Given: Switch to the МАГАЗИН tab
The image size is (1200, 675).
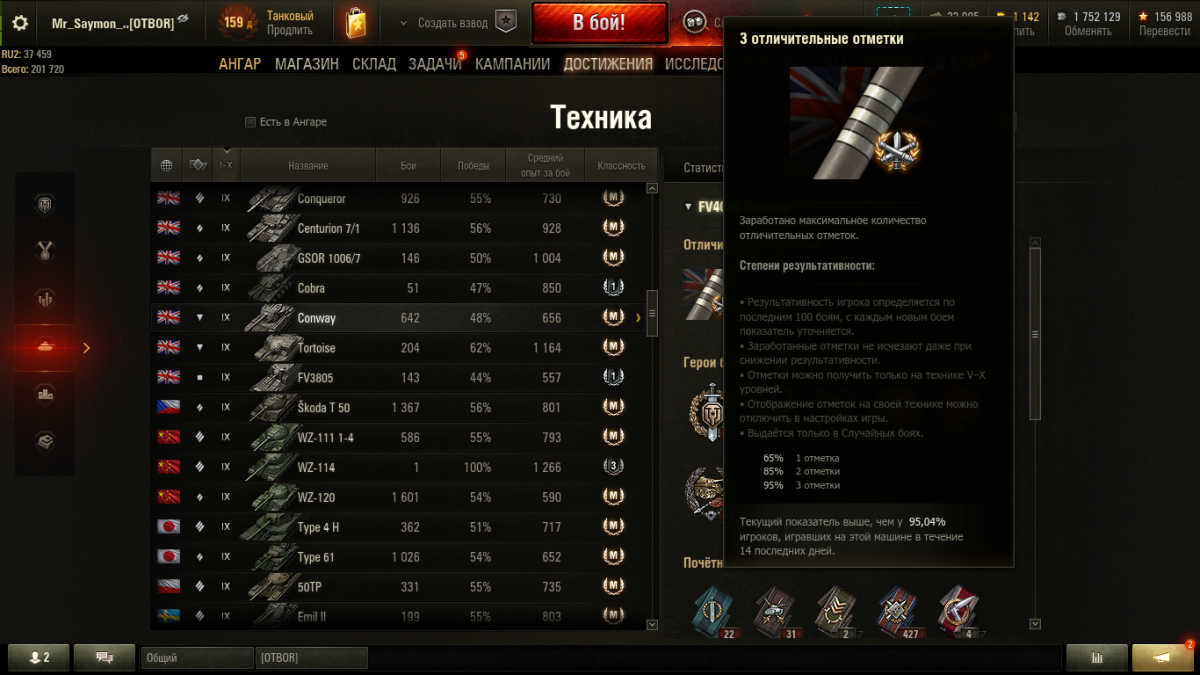Looking at the screenshot, I should click(x=307, y=64).
